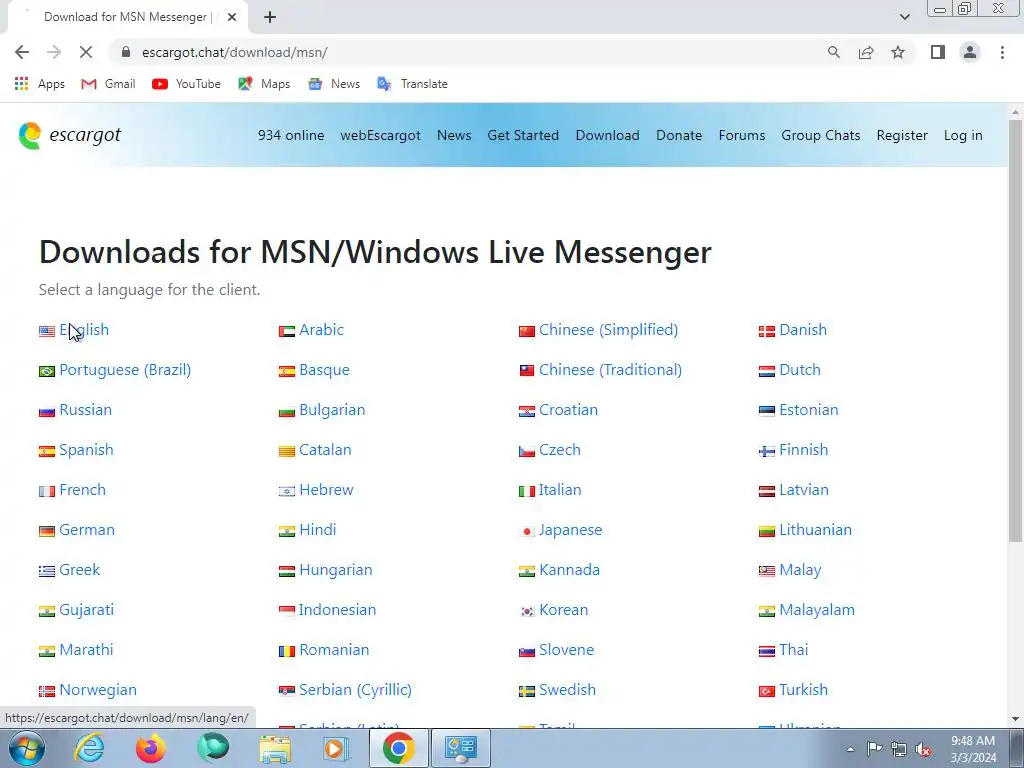The width and height of the screenshot is (1024, 768).
Task: Open the YouTube bookmark
Action: tap(186, 84)
